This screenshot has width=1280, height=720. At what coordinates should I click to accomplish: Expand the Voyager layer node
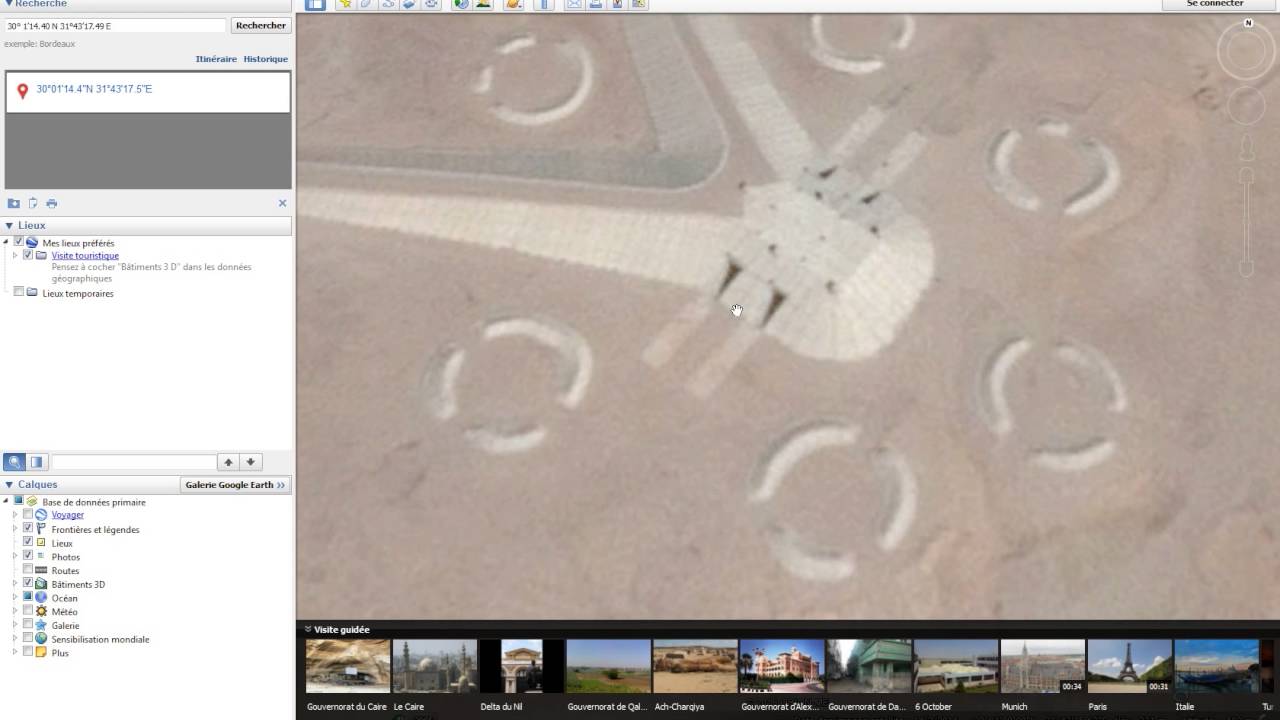pos(15,514)
